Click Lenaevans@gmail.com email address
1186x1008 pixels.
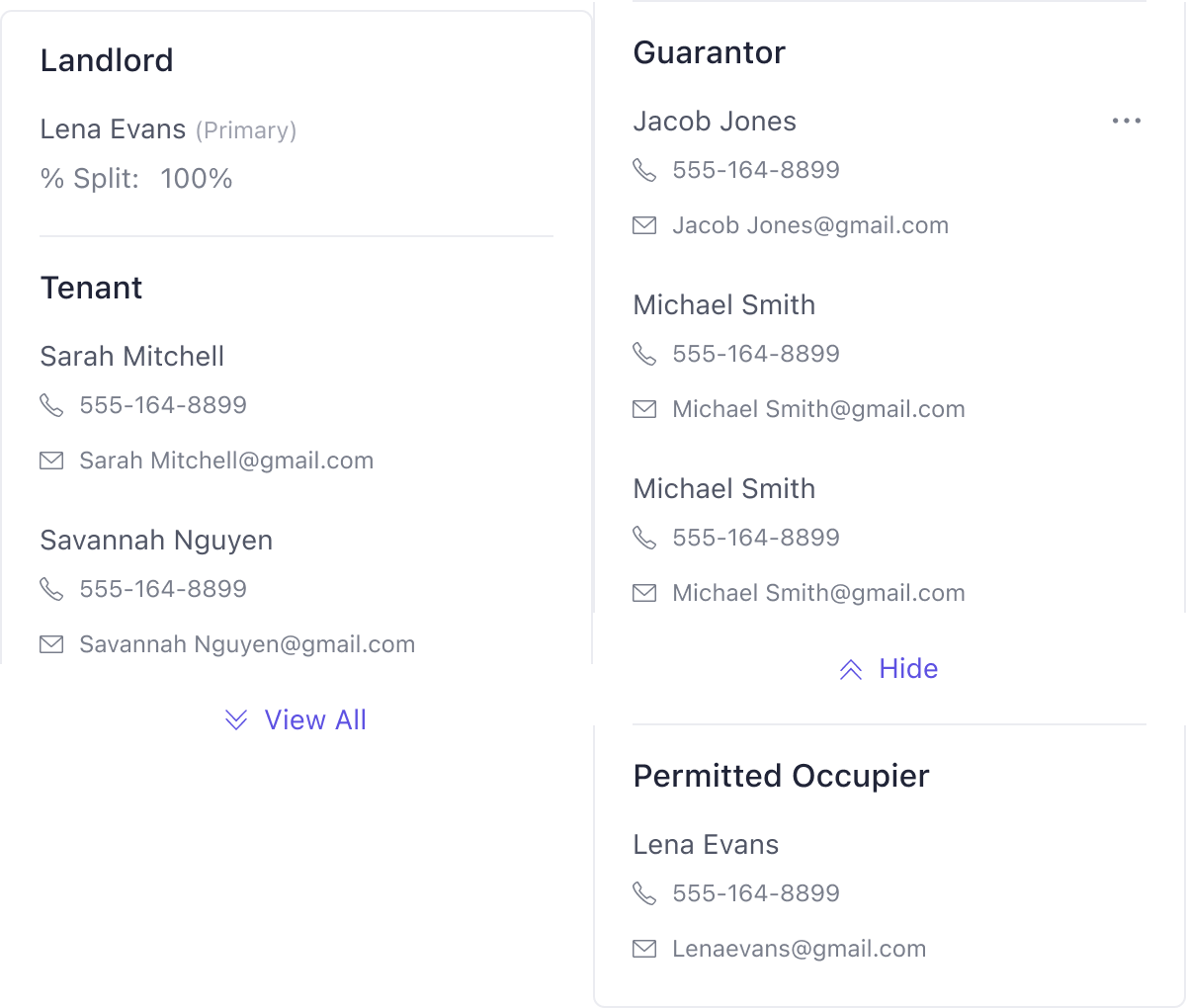click(799, 949)
